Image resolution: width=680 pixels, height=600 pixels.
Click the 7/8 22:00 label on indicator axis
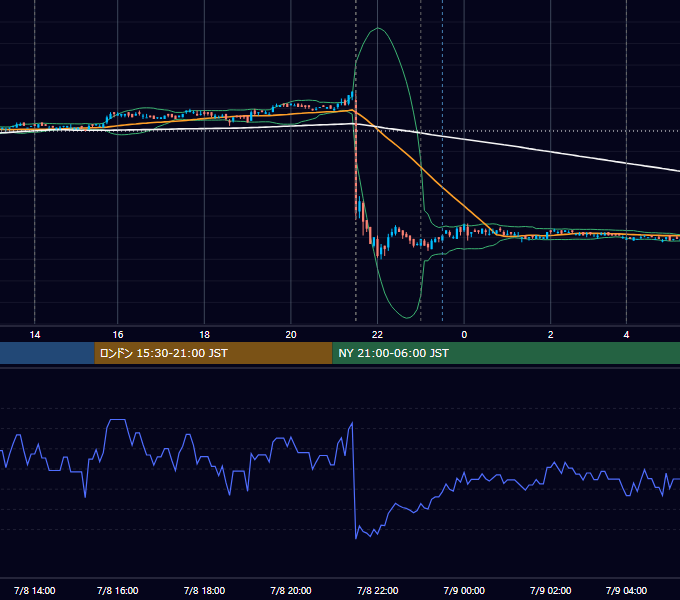[x=377, y=590]
